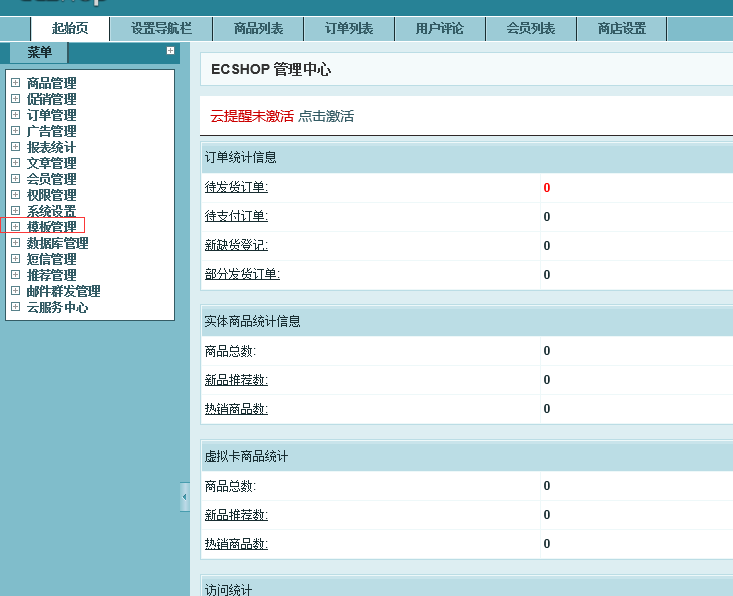Open the 商店设置 tab
The height and width of the screenshot is (596, 733).
pyautogui.click(x=621, y=29)
